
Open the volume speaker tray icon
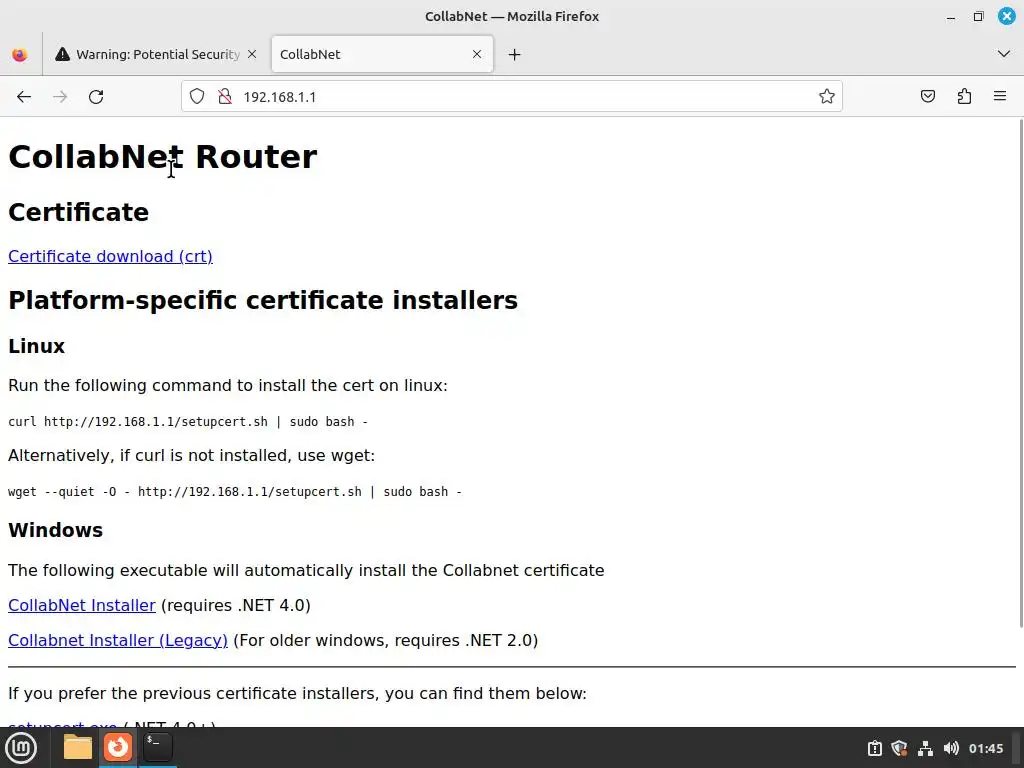pyautogui.click(x=951, y=748)
